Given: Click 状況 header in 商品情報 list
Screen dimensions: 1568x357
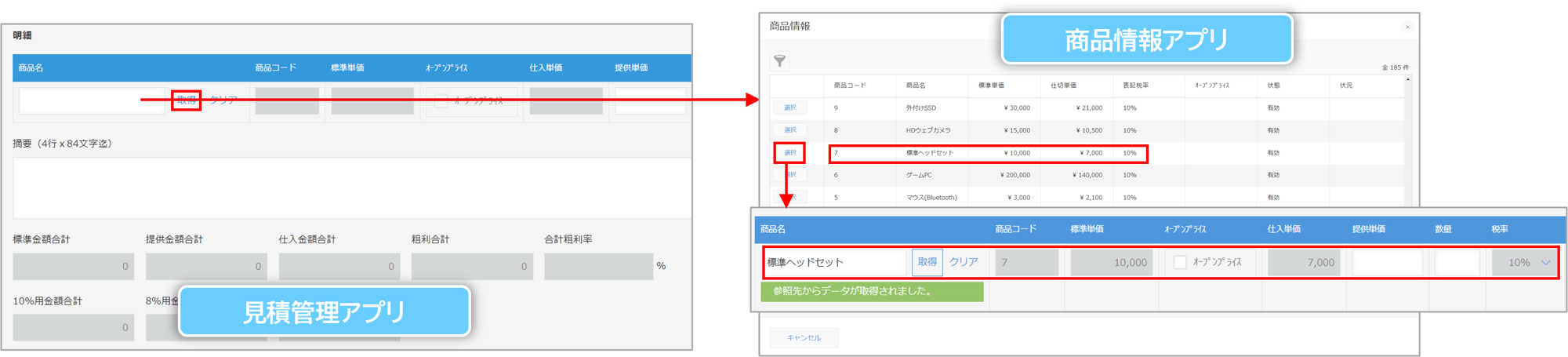Looking at the screenshot, I should 1345,85.
